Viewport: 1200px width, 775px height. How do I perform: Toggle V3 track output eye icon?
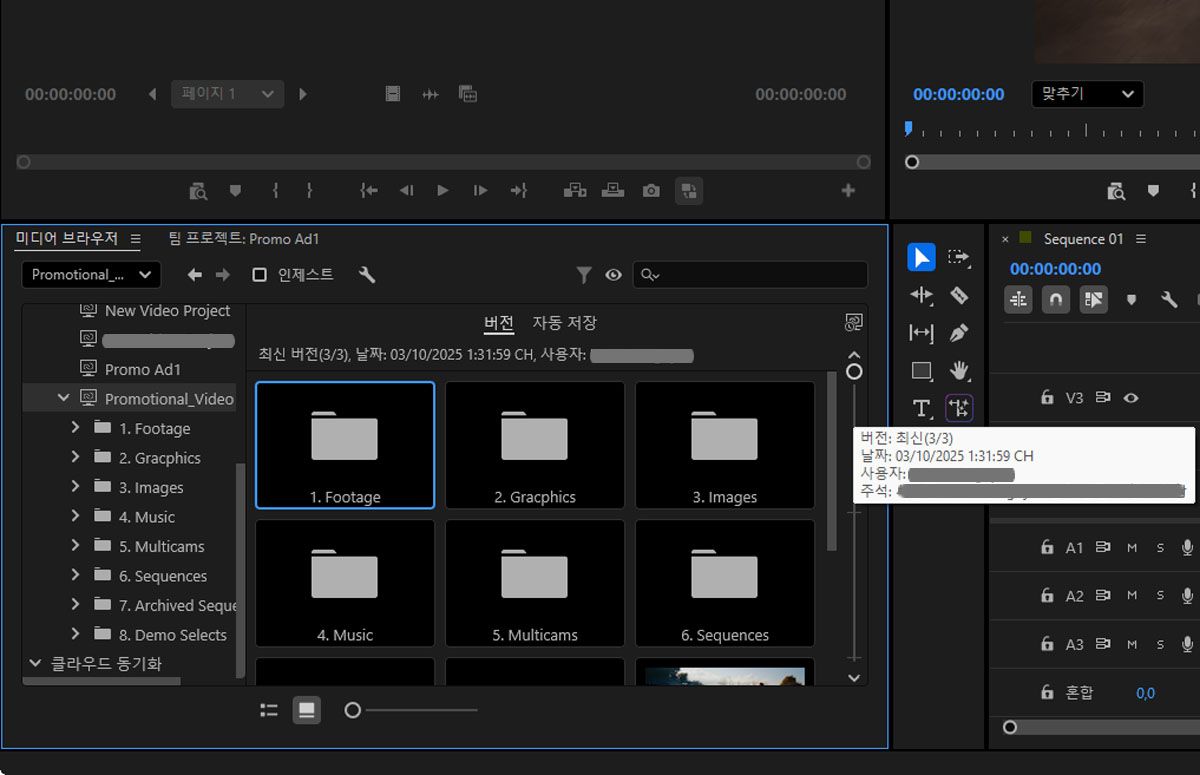tap(1131, 398)
